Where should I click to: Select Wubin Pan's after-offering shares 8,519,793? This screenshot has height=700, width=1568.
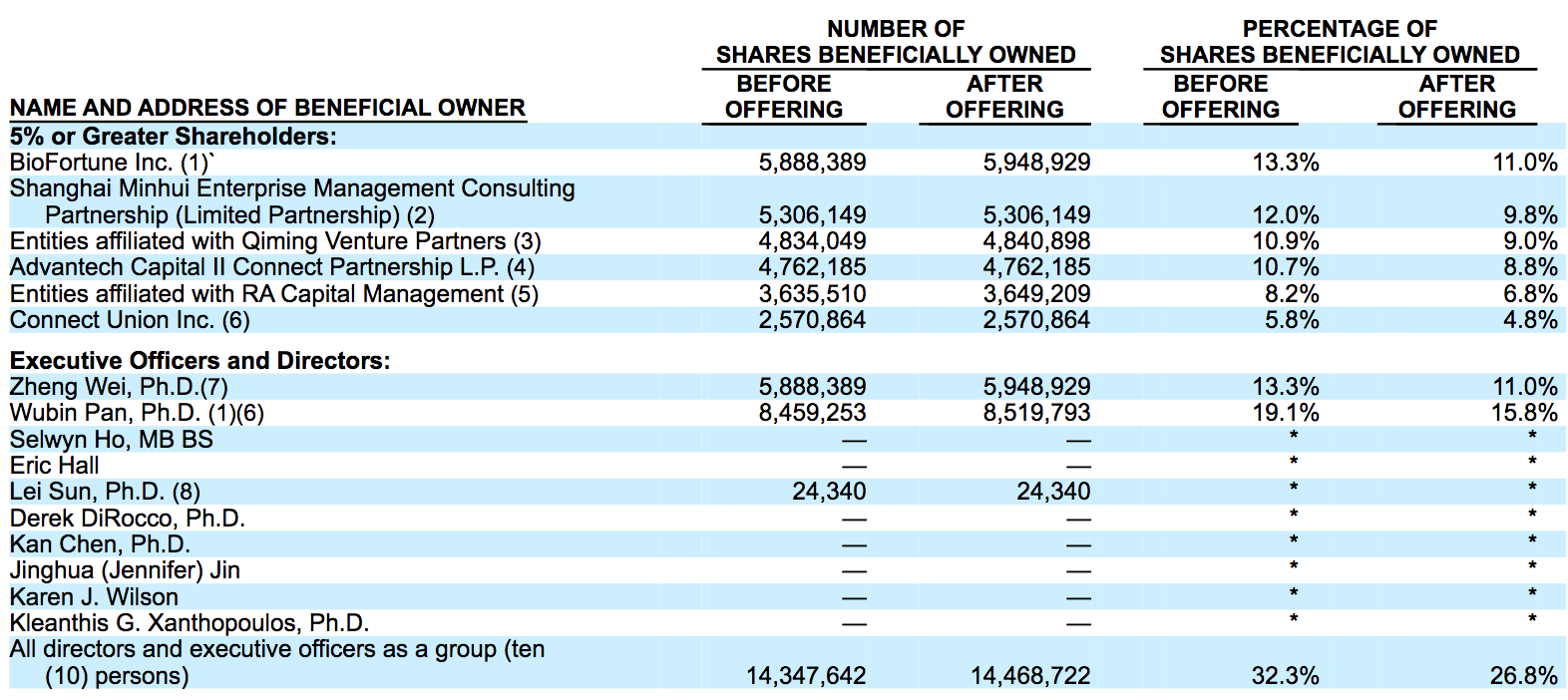pos(1036,413)
